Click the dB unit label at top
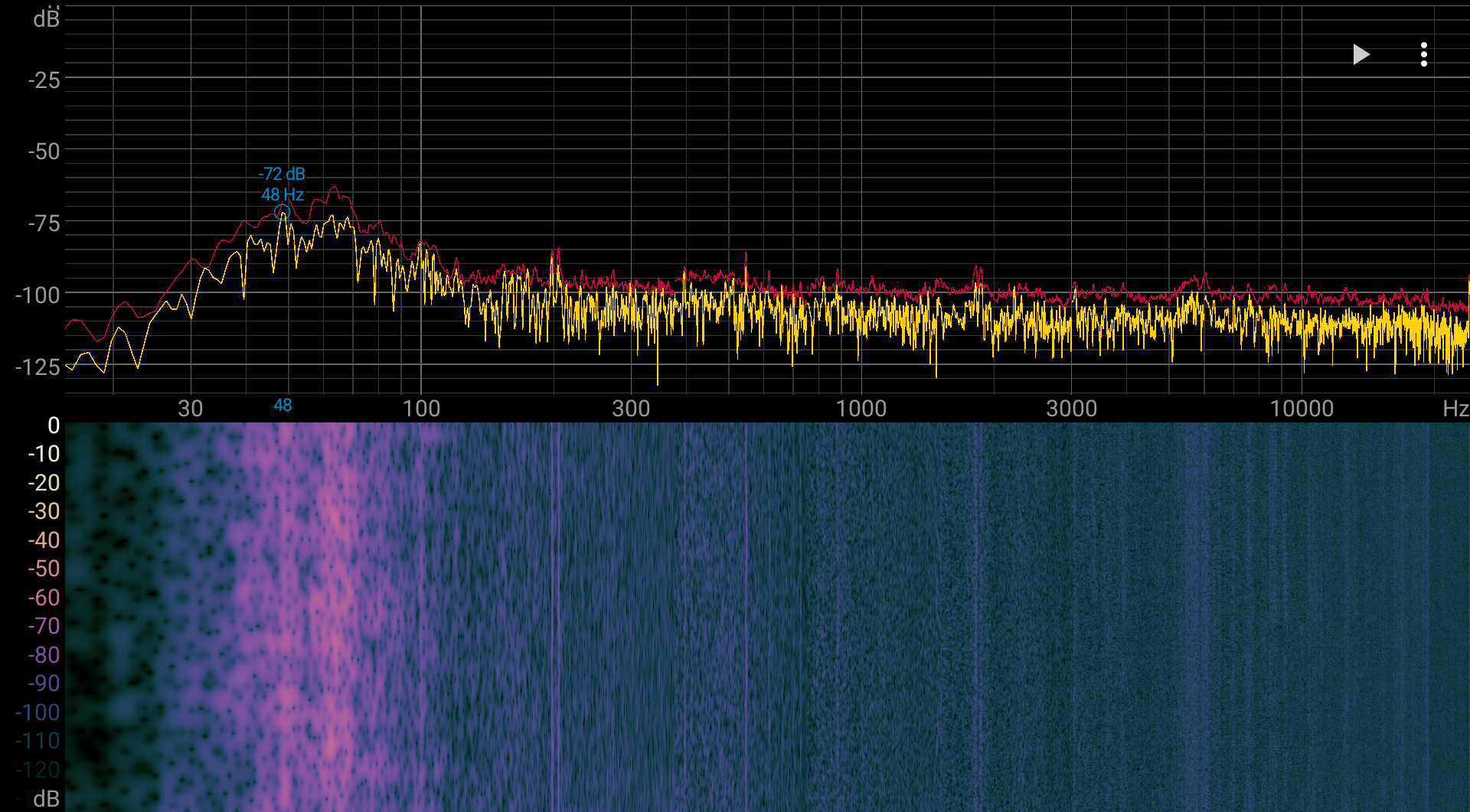1470x812 pixels. (x=46, y=18)
